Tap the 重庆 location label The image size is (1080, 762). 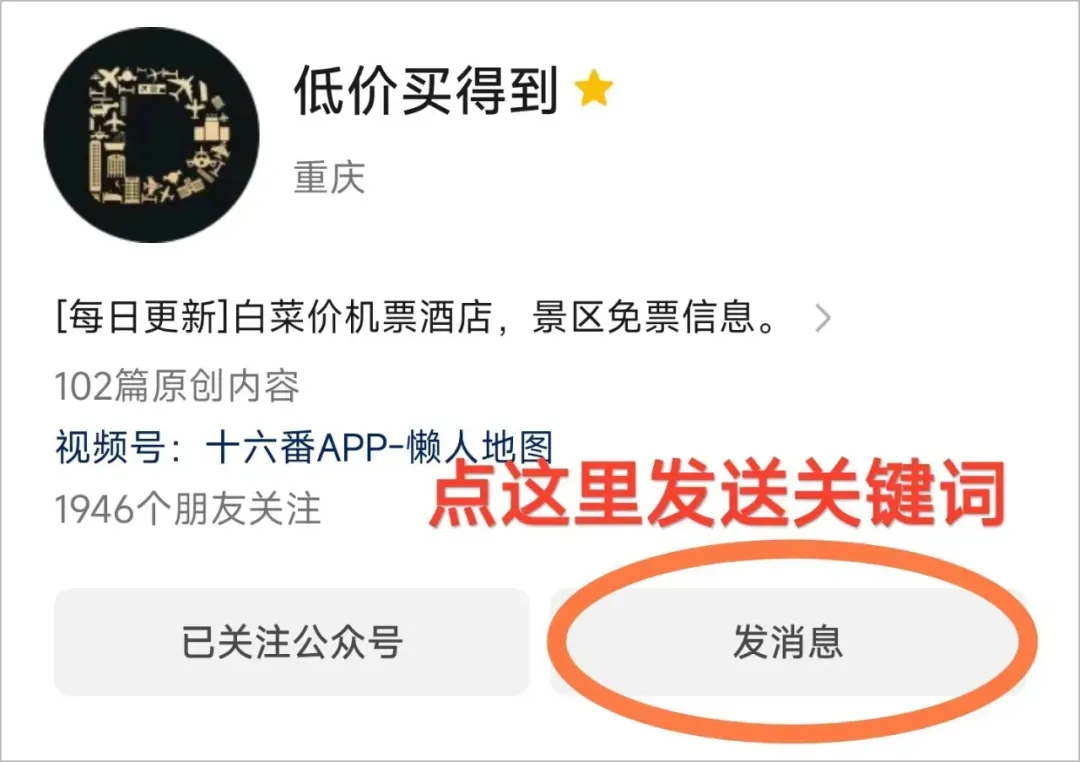click(x=329, y=178)
